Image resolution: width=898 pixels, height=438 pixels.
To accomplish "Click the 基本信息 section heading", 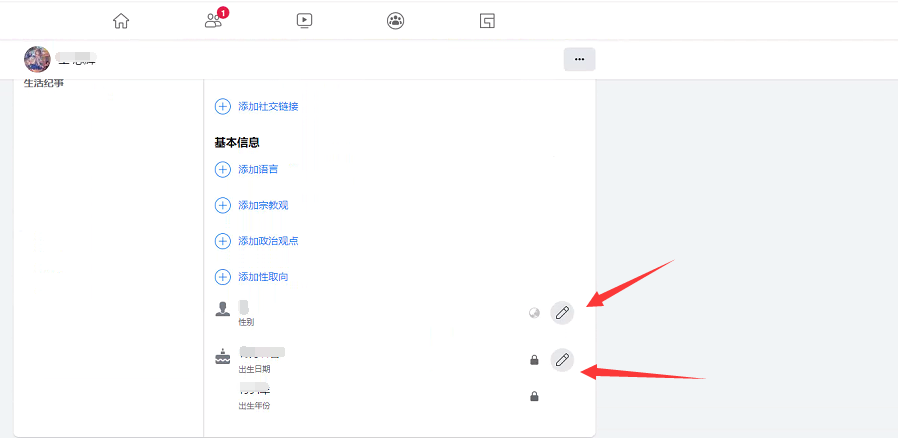I will [x=237, y=143].
